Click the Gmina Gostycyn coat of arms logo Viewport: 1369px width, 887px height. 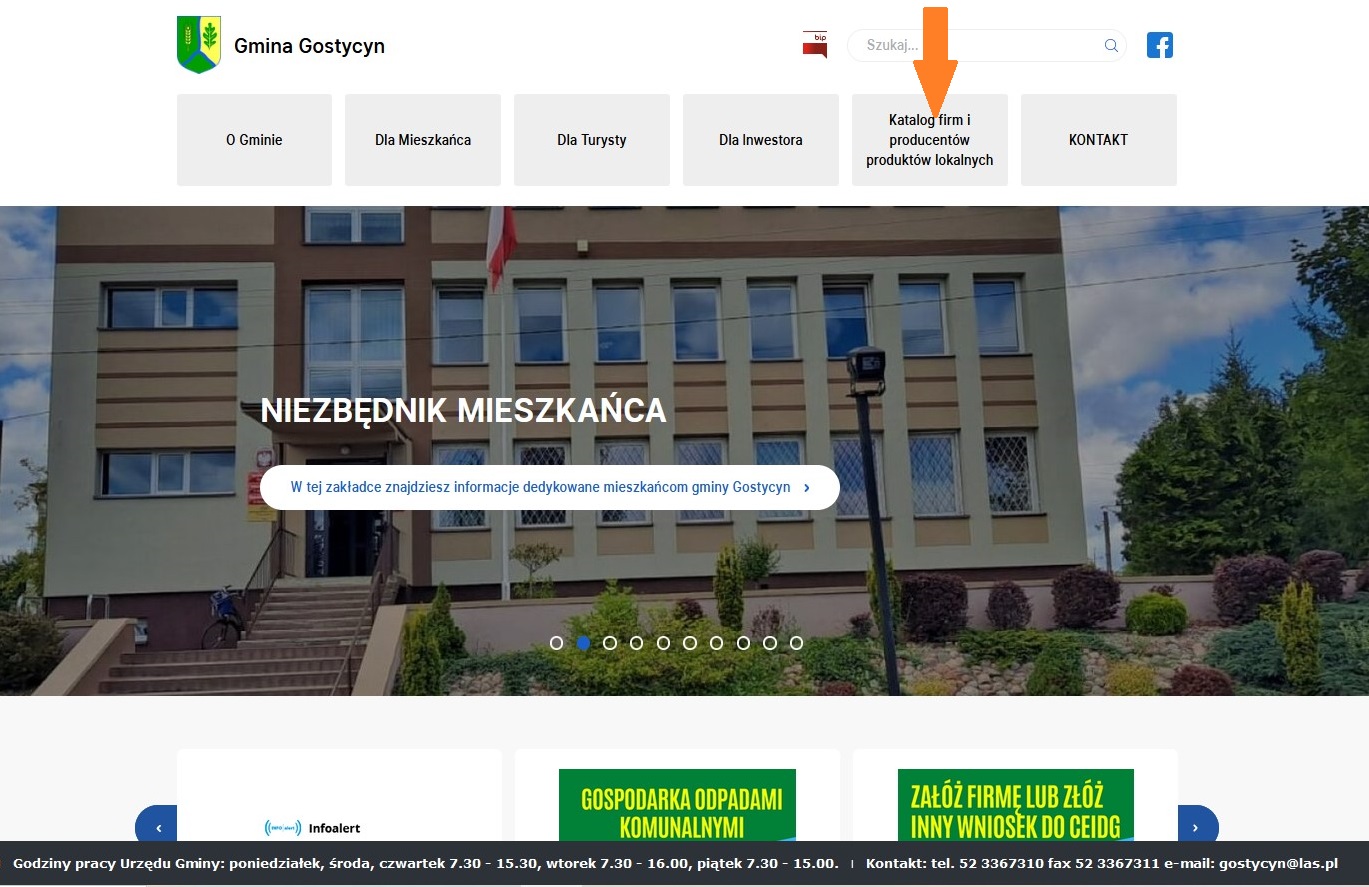click(x=199, y=45)
